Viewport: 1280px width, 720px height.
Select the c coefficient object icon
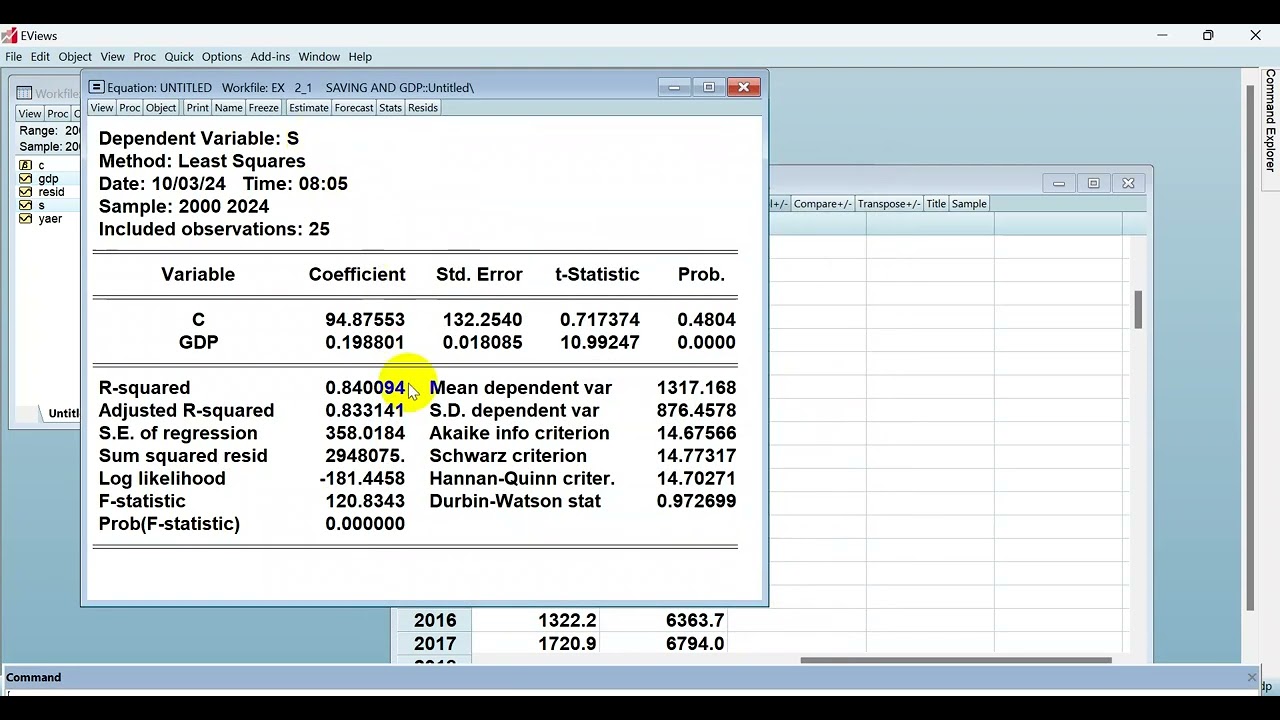25,165
